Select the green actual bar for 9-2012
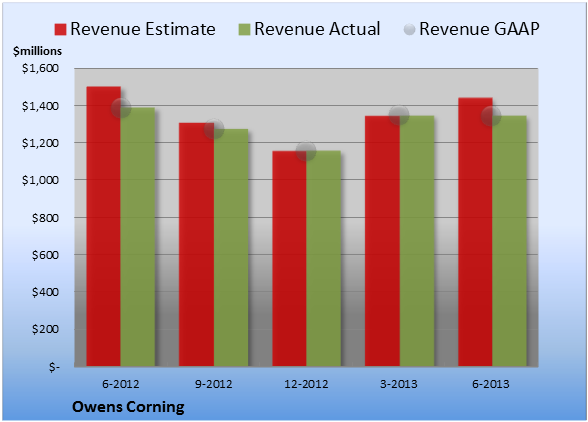This screenshot has width=588, height=422. click(231, 248)
